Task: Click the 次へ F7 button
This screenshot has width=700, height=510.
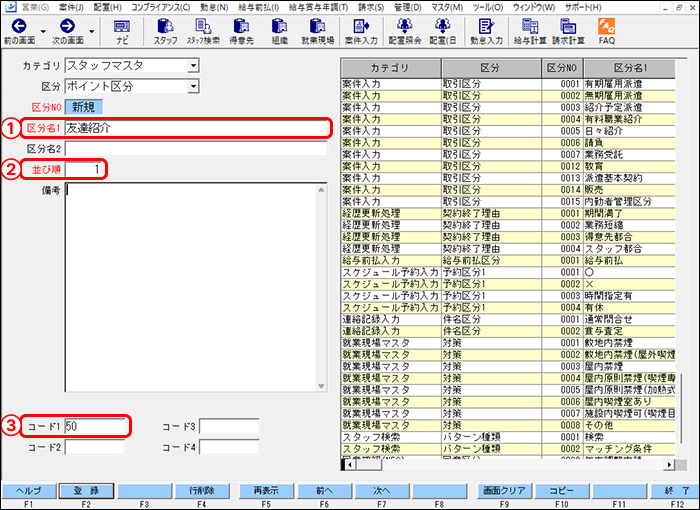Action: (x=382, y=491)
